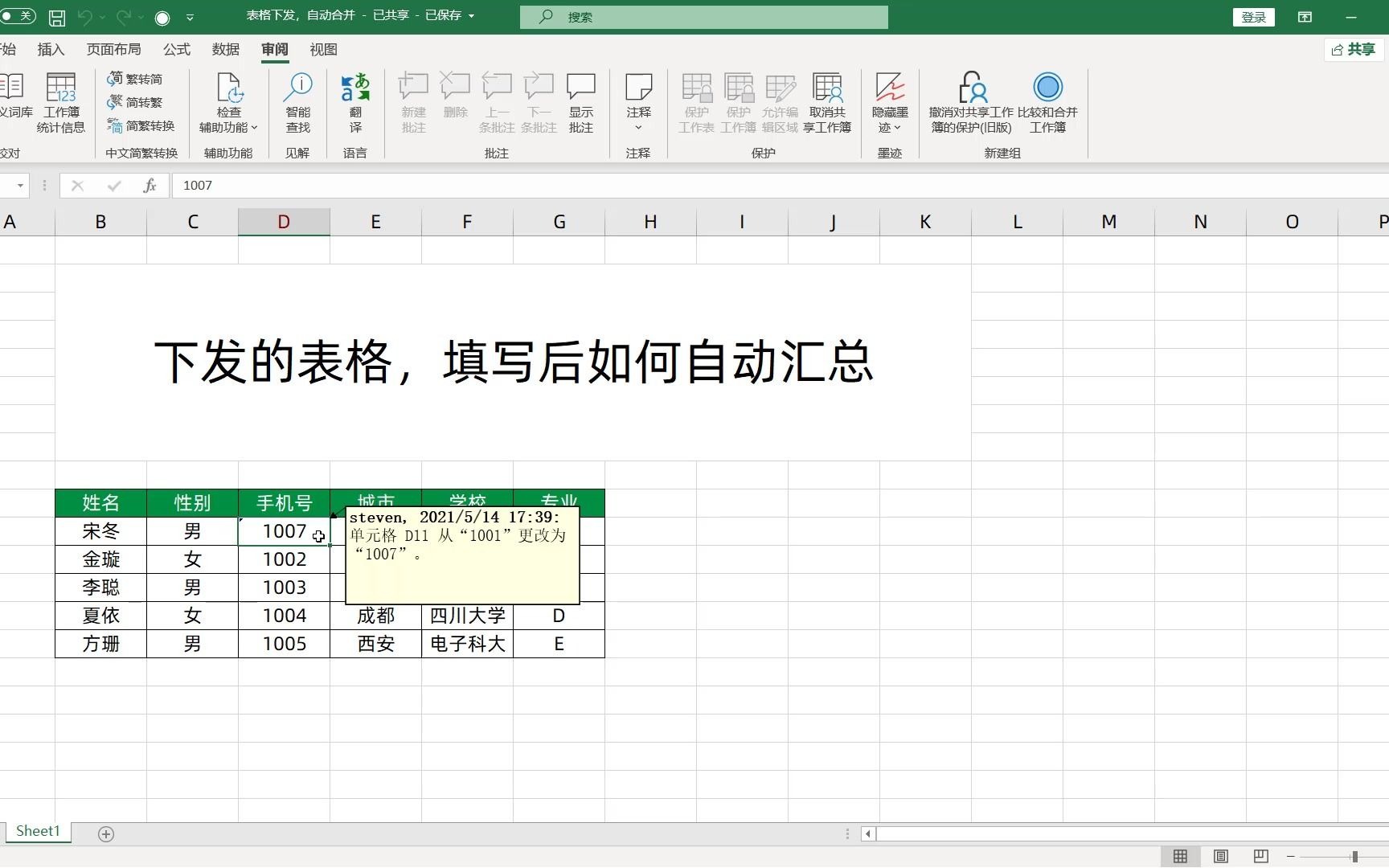Image resolution: width=1389 pixels, height=868 pixels.
Task: Click the 共享 share button
Action: point(1354,50)
